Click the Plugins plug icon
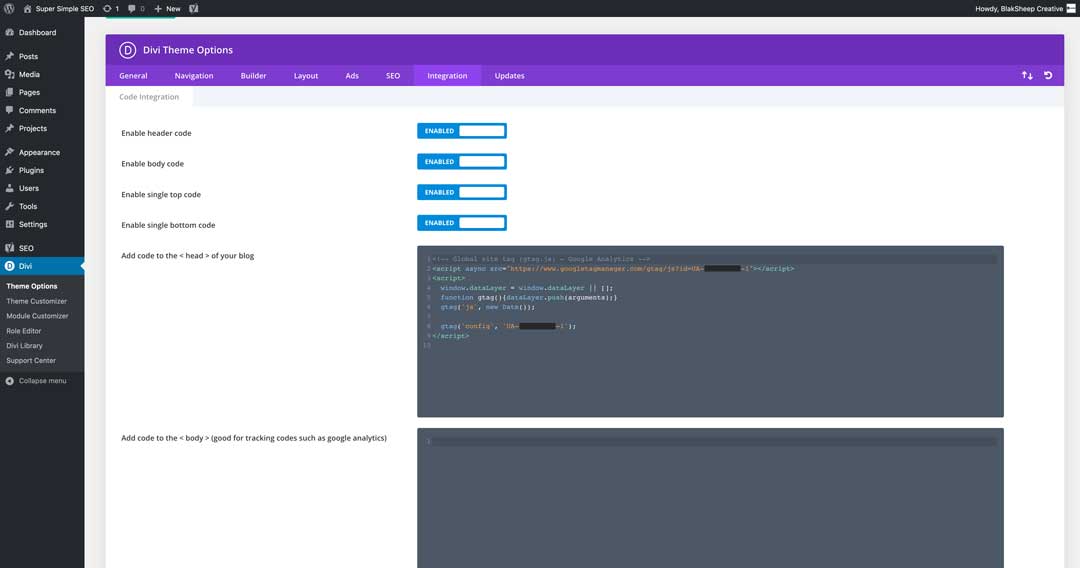The height and width of the screenshot is (568, 1080). pyautogui.click(x=10, y=170)
